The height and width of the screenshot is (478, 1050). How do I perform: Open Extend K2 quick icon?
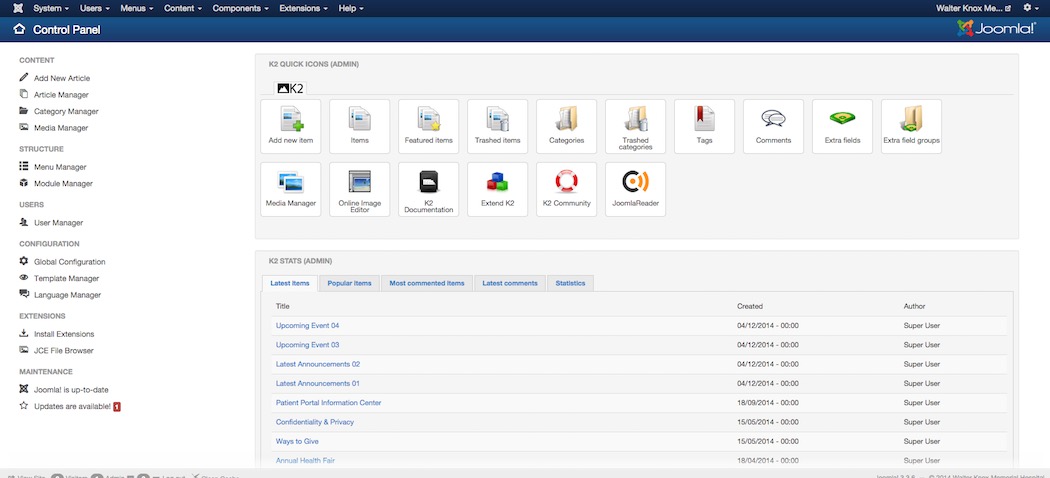498,189
